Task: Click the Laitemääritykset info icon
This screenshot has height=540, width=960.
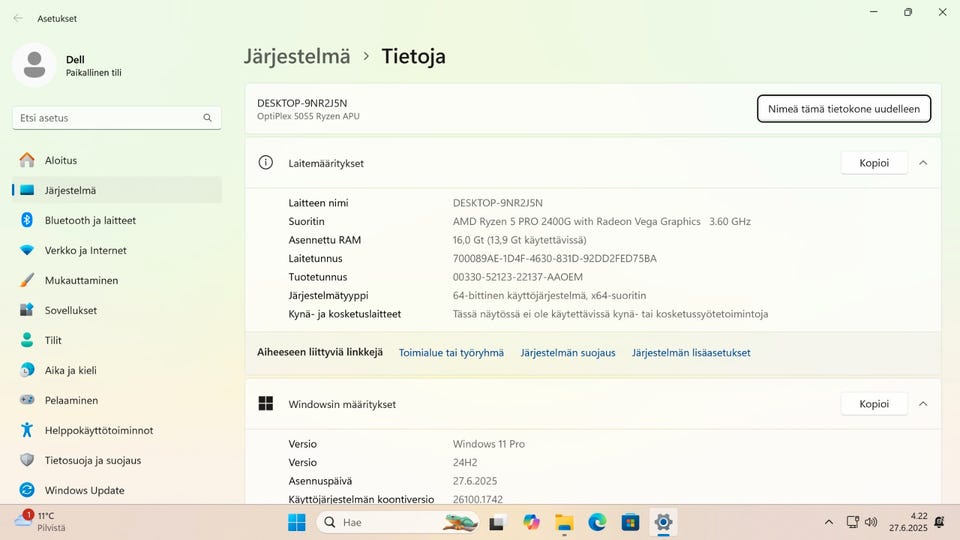Action: 266,163
